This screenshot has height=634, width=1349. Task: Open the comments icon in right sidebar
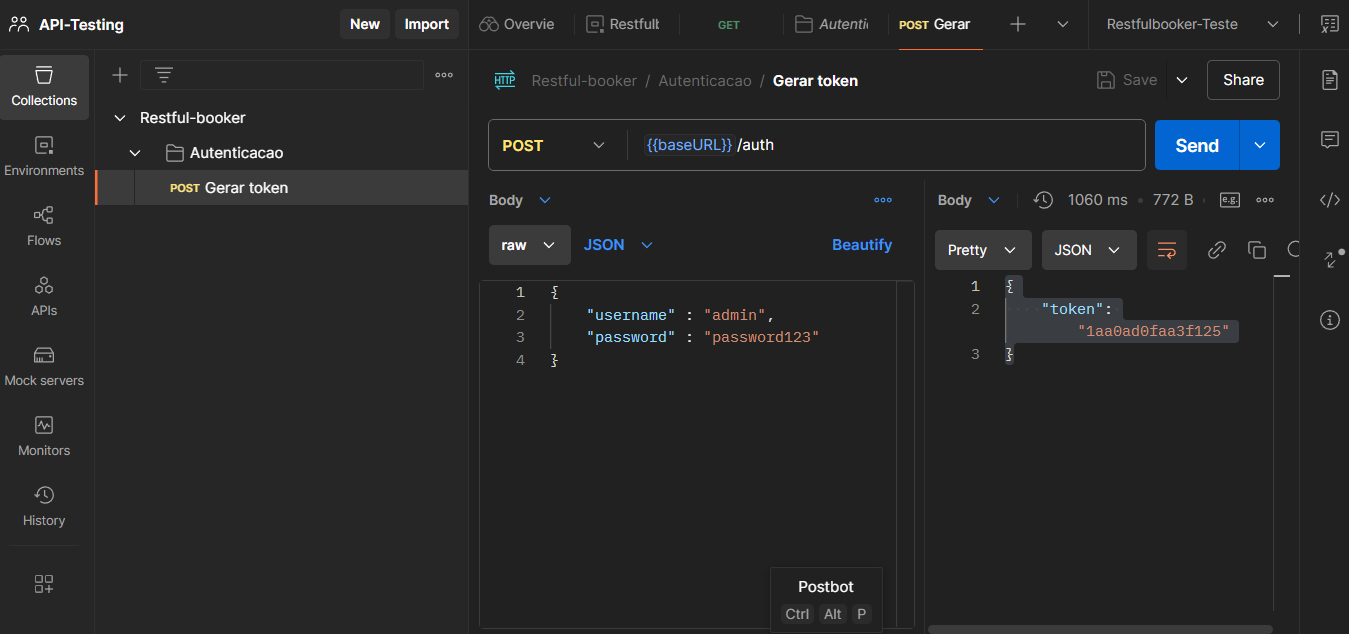point(1329,140)
